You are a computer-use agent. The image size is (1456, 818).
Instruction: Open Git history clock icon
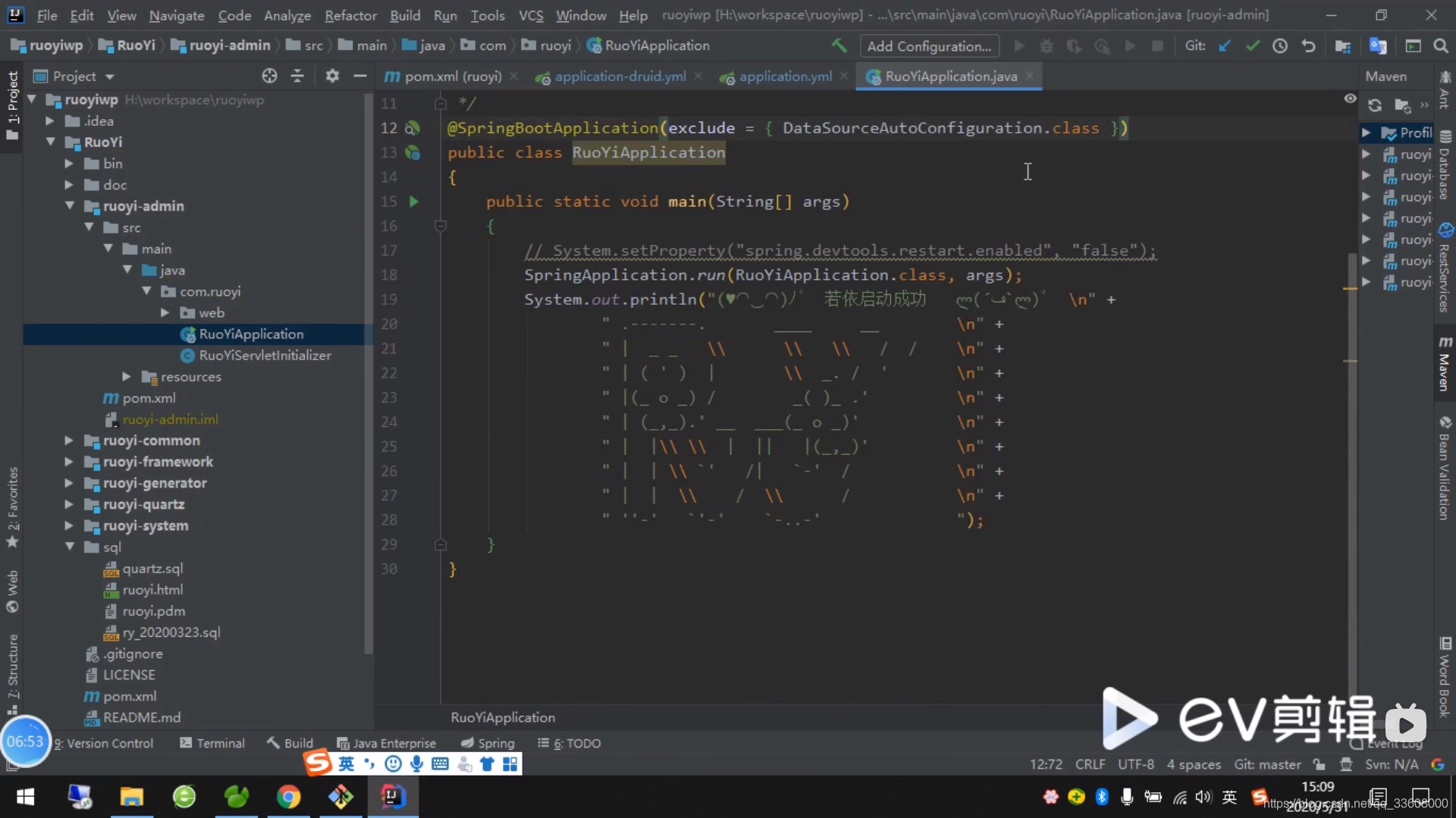(x=1280, y=45)
